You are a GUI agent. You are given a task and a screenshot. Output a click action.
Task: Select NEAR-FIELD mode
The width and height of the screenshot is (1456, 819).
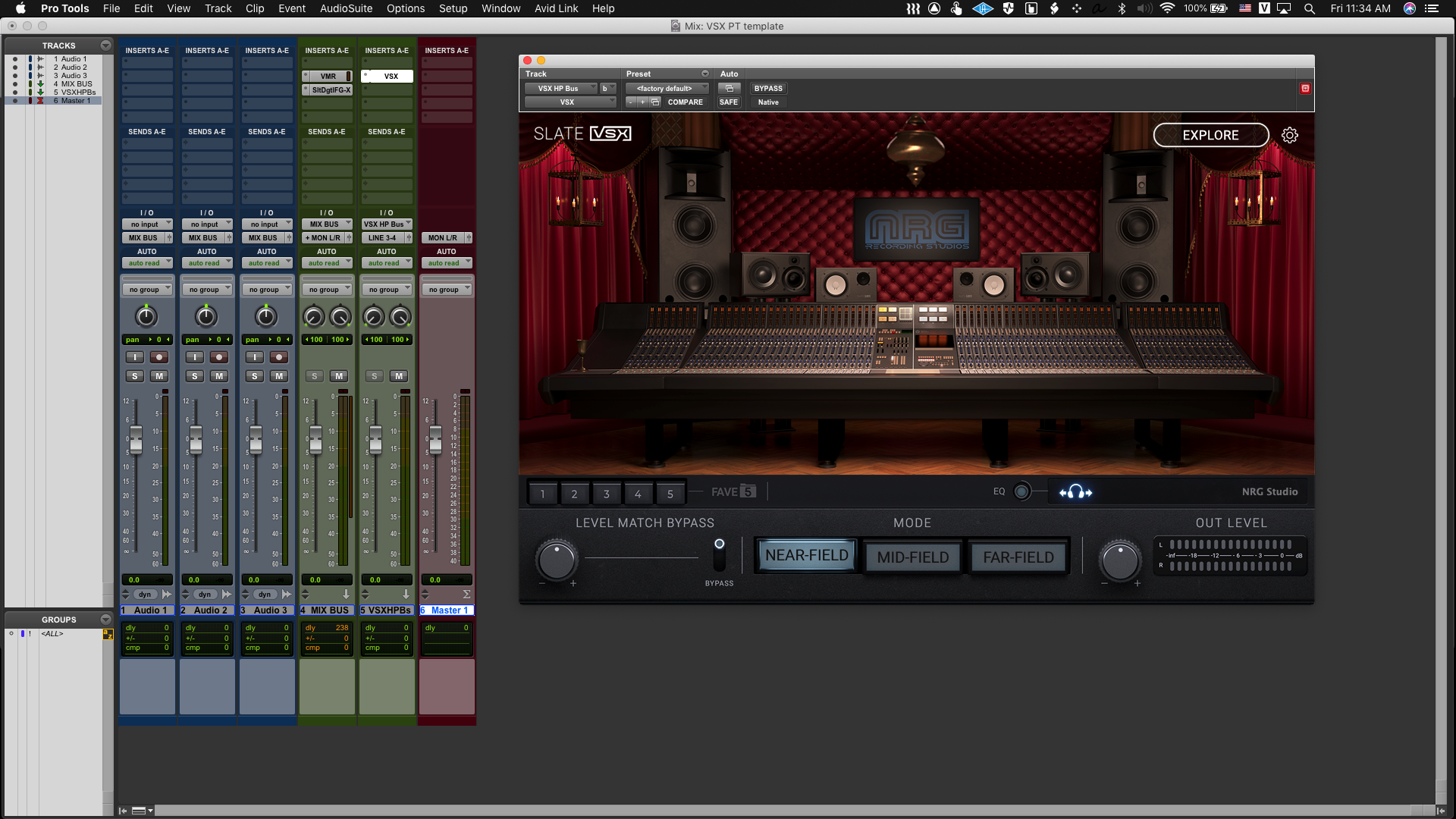(807, 556)
